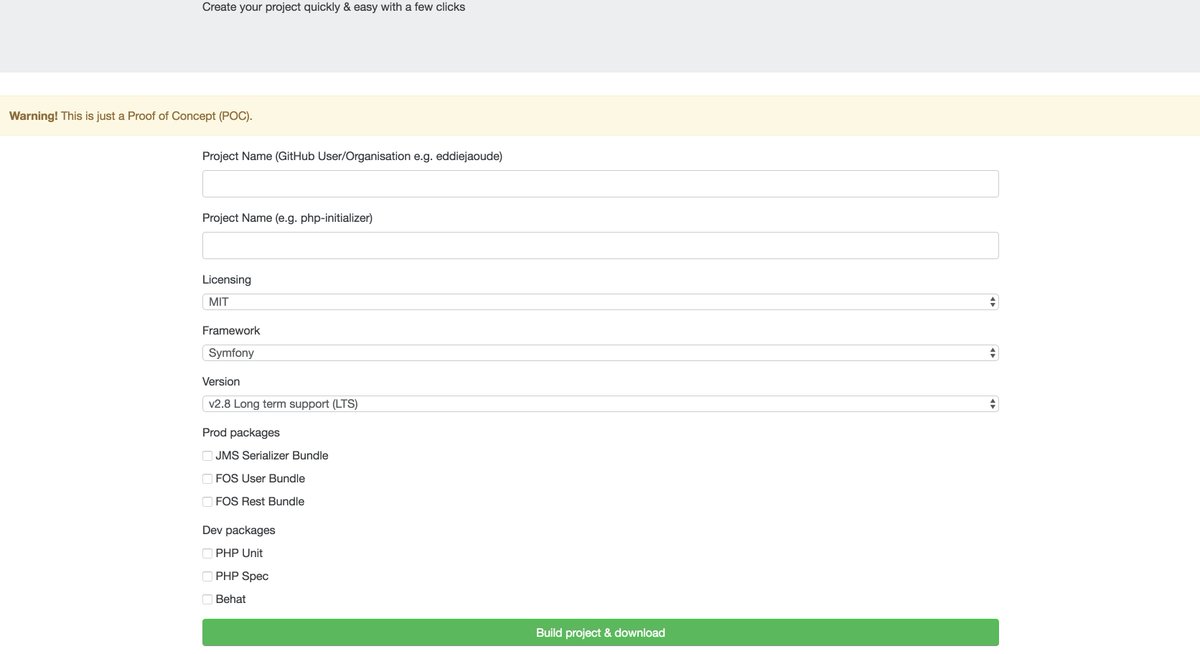This screenshot has width=1200, height=654.
Task: Click the label mentioning eddiejaoude
Action: click(352, 156)
